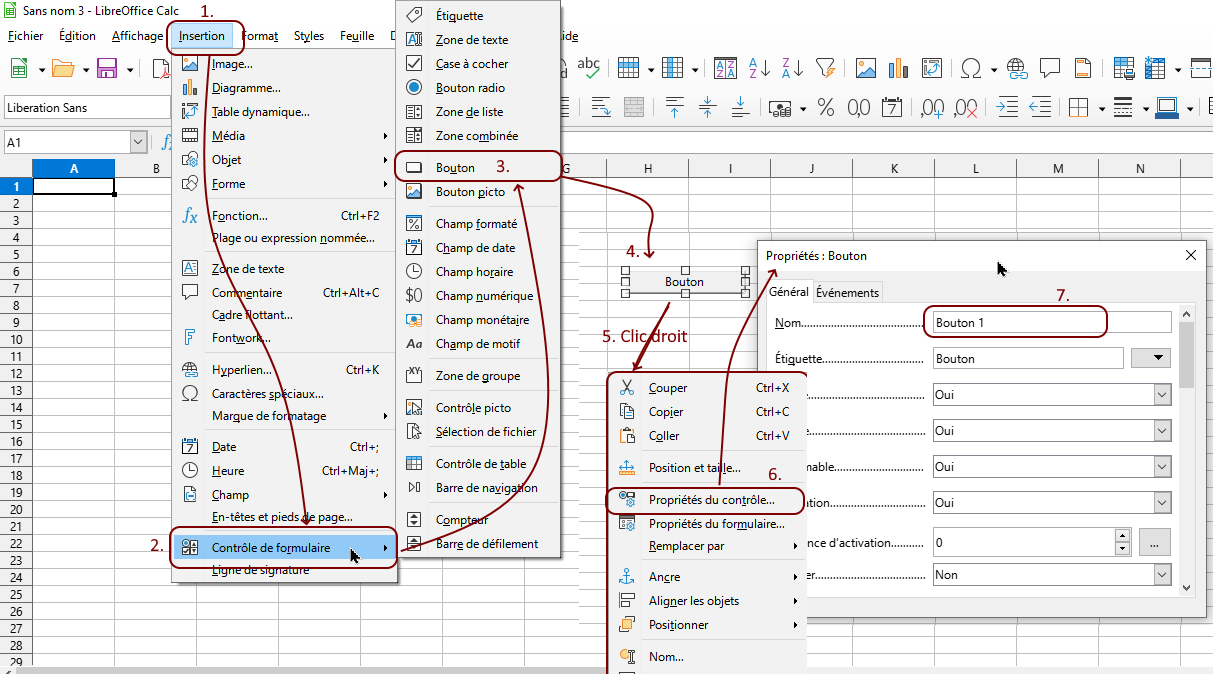
Task: Click the percent format toolbar icon
Action: [x=826, y=108]
